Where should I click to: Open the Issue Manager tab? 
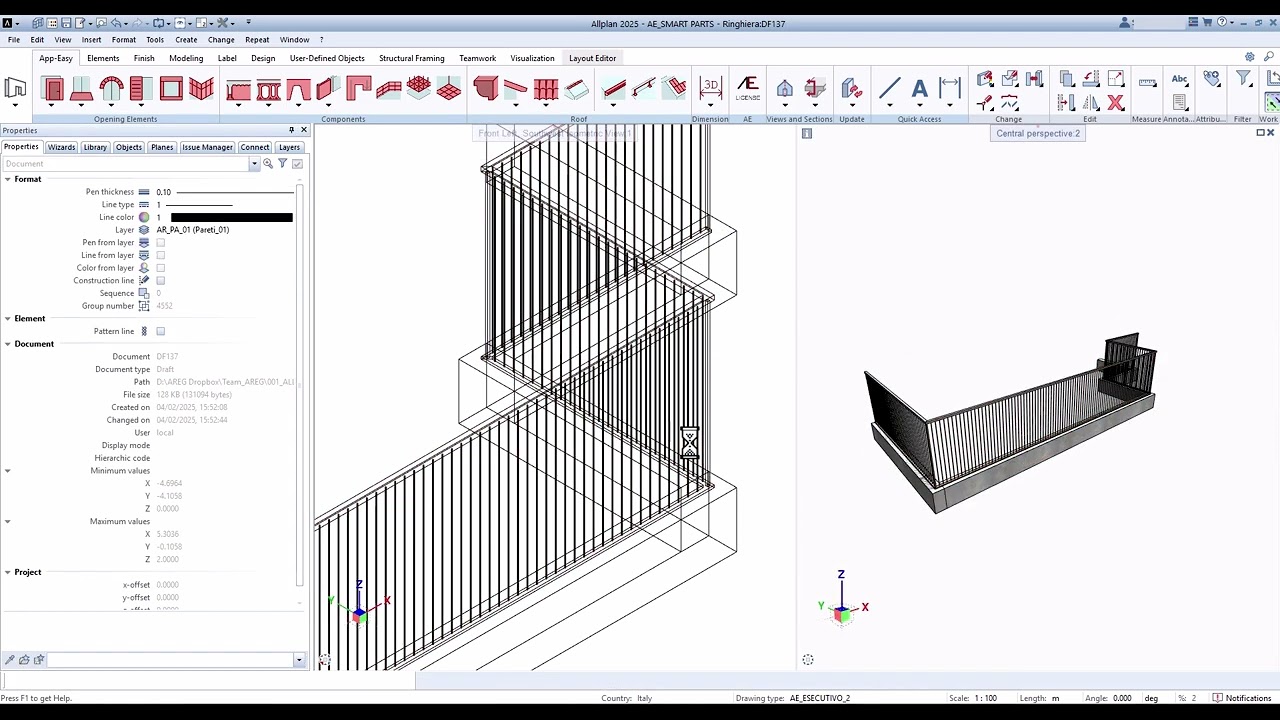(x=207, y=147)
